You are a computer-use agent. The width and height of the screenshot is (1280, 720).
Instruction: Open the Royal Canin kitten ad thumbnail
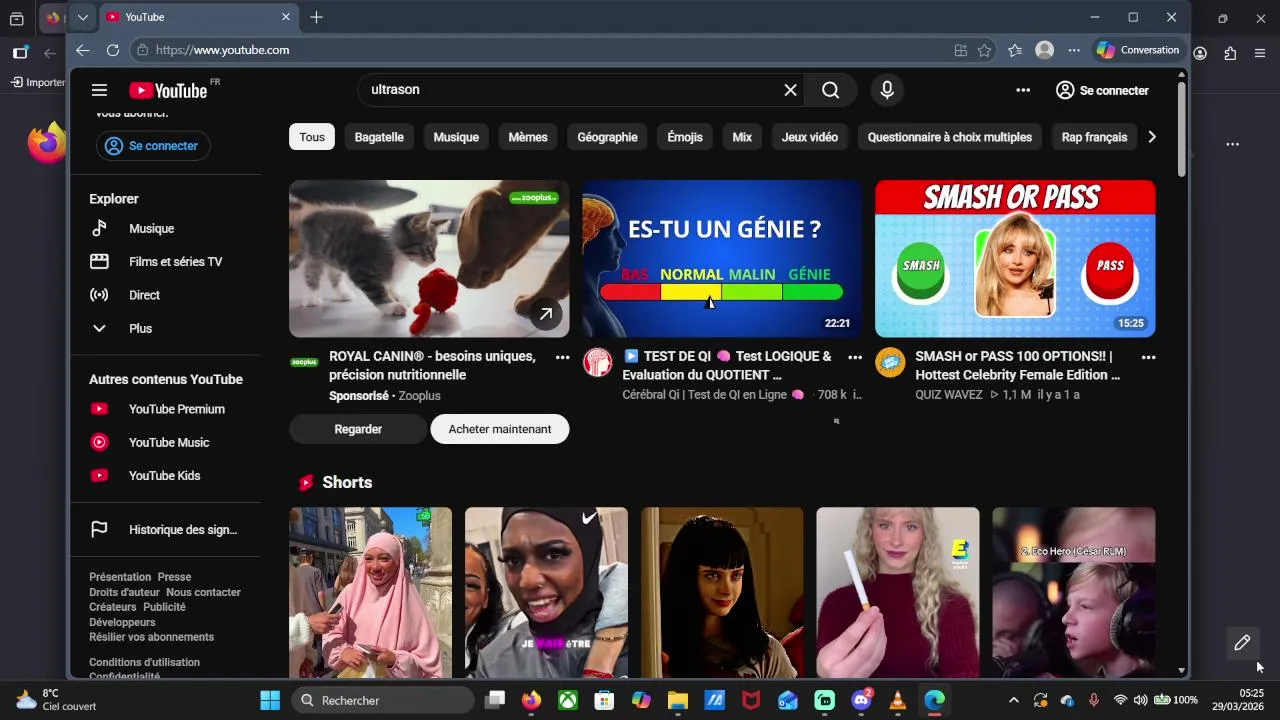coord(429,259)
